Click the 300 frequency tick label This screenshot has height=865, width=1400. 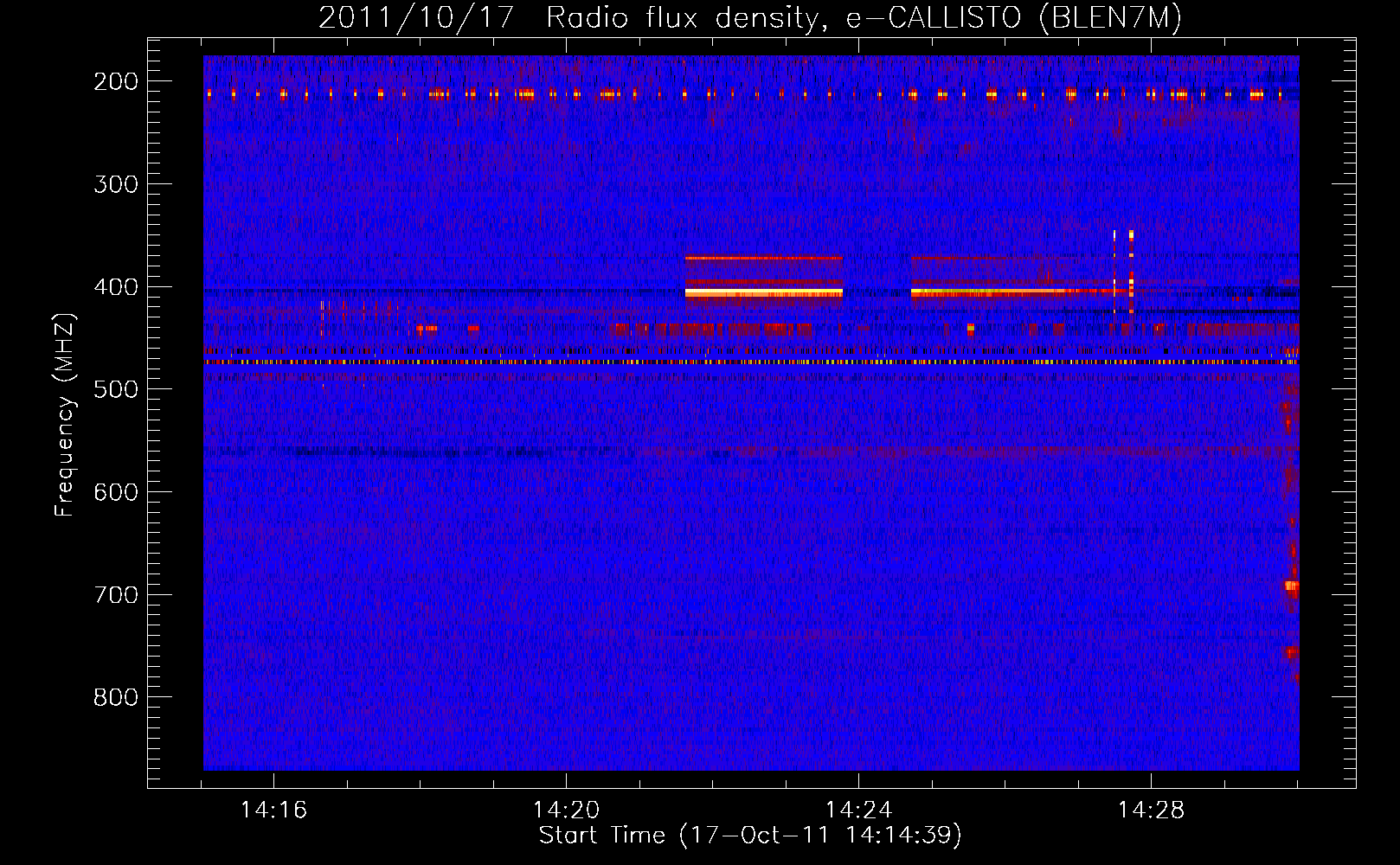tap(116, 184)
